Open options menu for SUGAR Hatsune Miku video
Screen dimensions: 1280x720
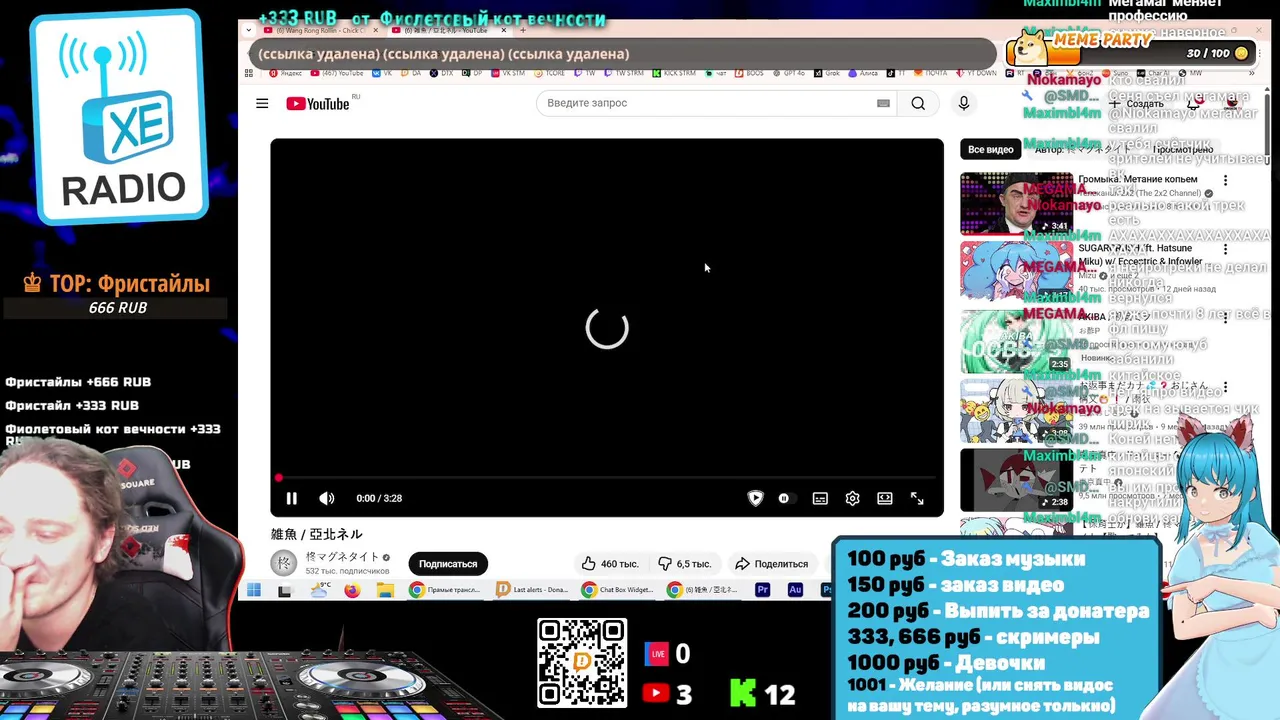point(1225,249)
